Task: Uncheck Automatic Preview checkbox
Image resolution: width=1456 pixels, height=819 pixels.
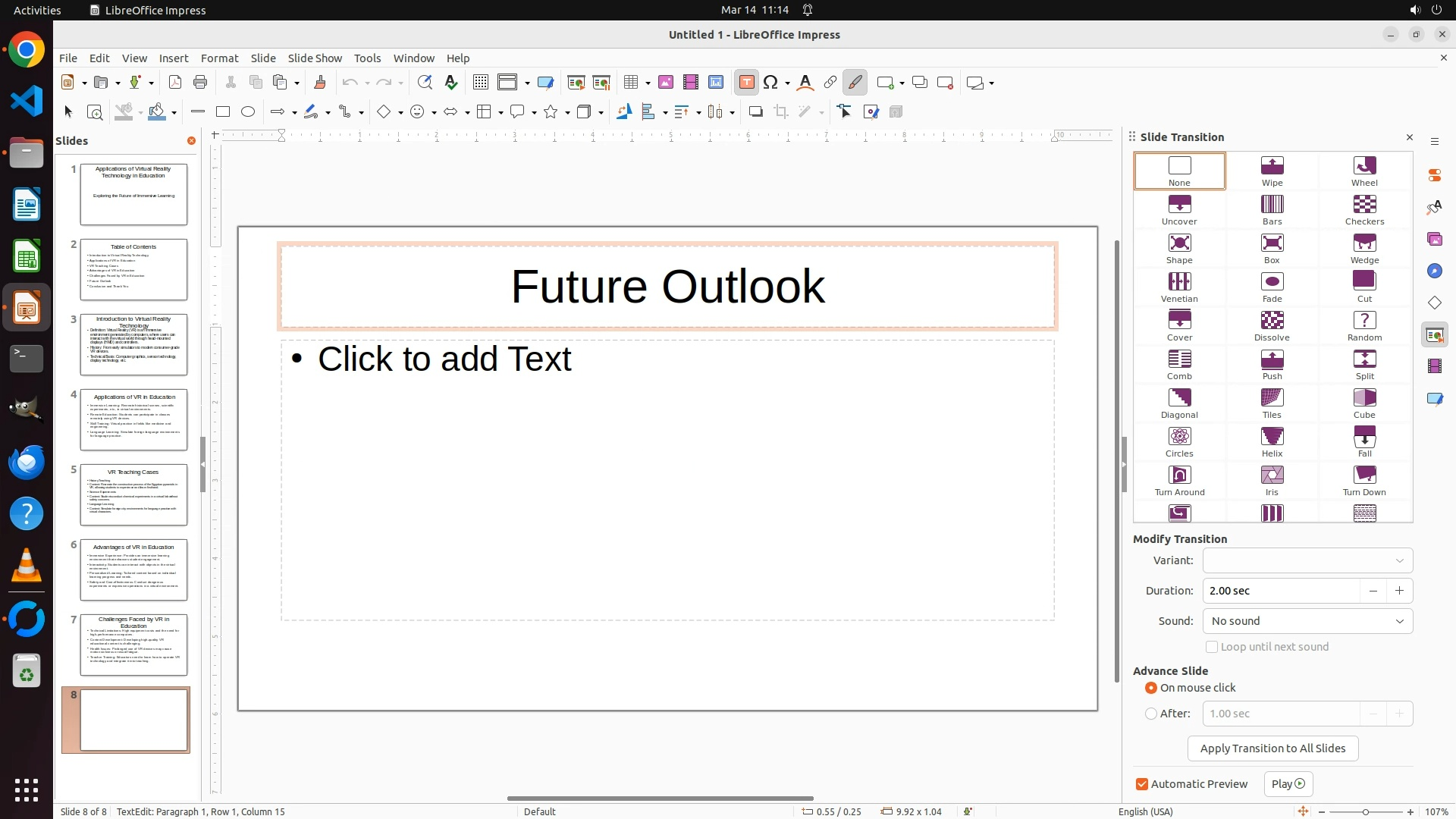Action: 1142,784
